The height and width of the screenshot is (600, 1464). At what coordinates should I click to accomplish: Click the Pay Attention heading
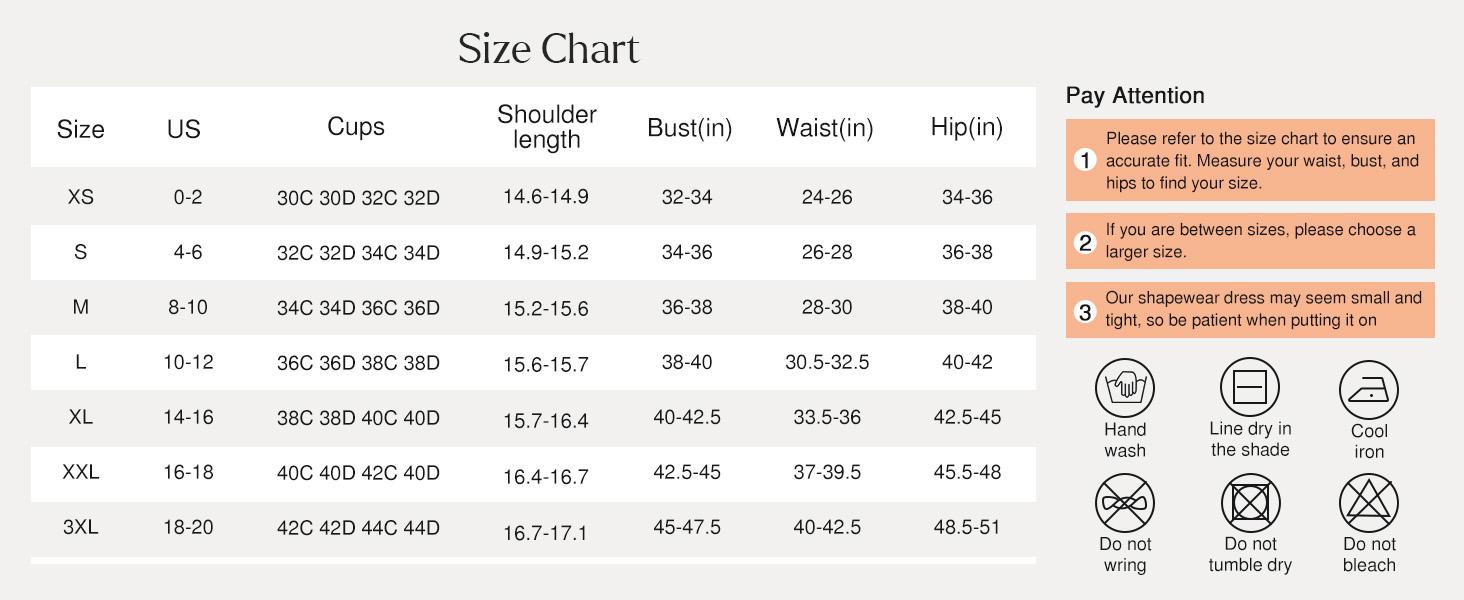click(1135, 96)
